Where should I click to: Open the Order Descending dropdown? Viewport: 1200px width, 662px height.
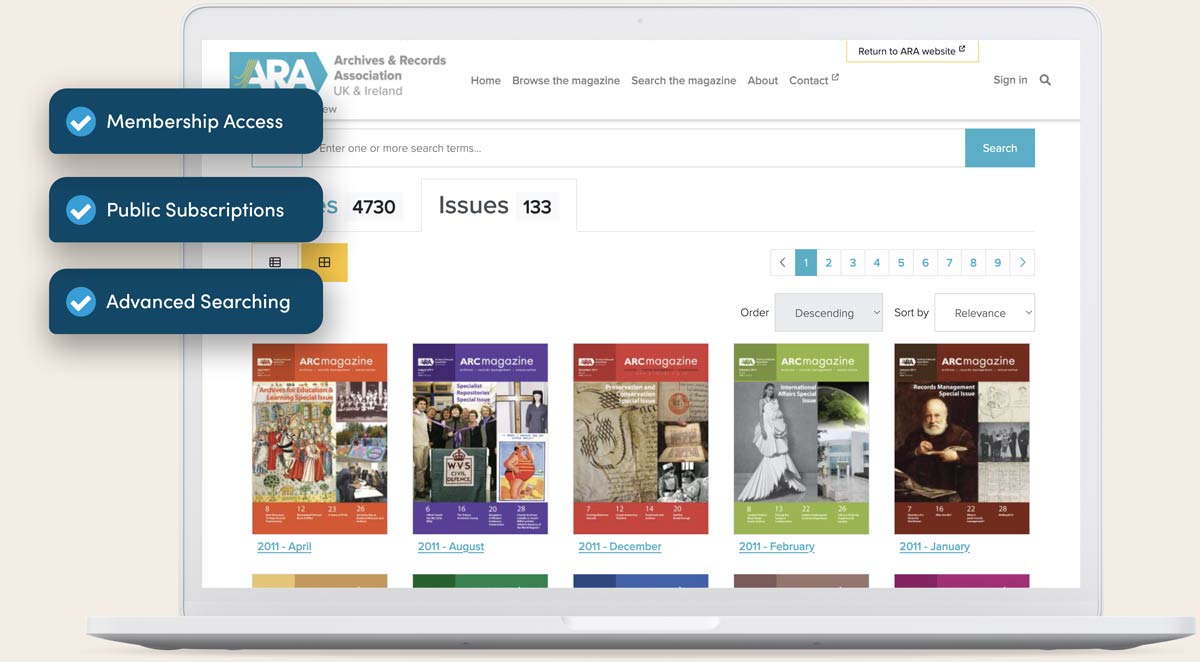(x=828, y=313)
